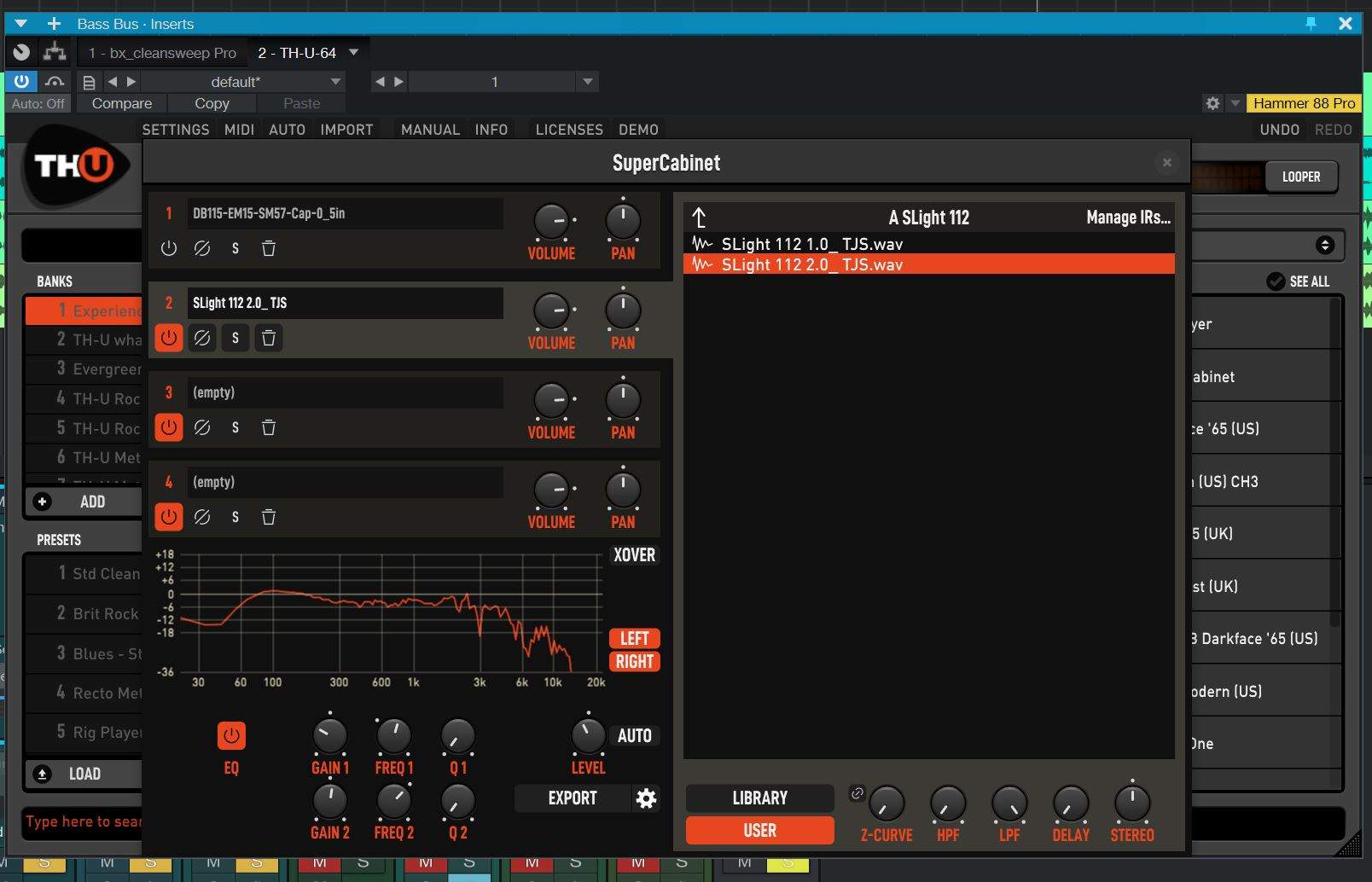The image size is (1372, 882).
Task: Toggle power for cabinet slot 4
Action: pyautogui.click(x=169, y=517)
